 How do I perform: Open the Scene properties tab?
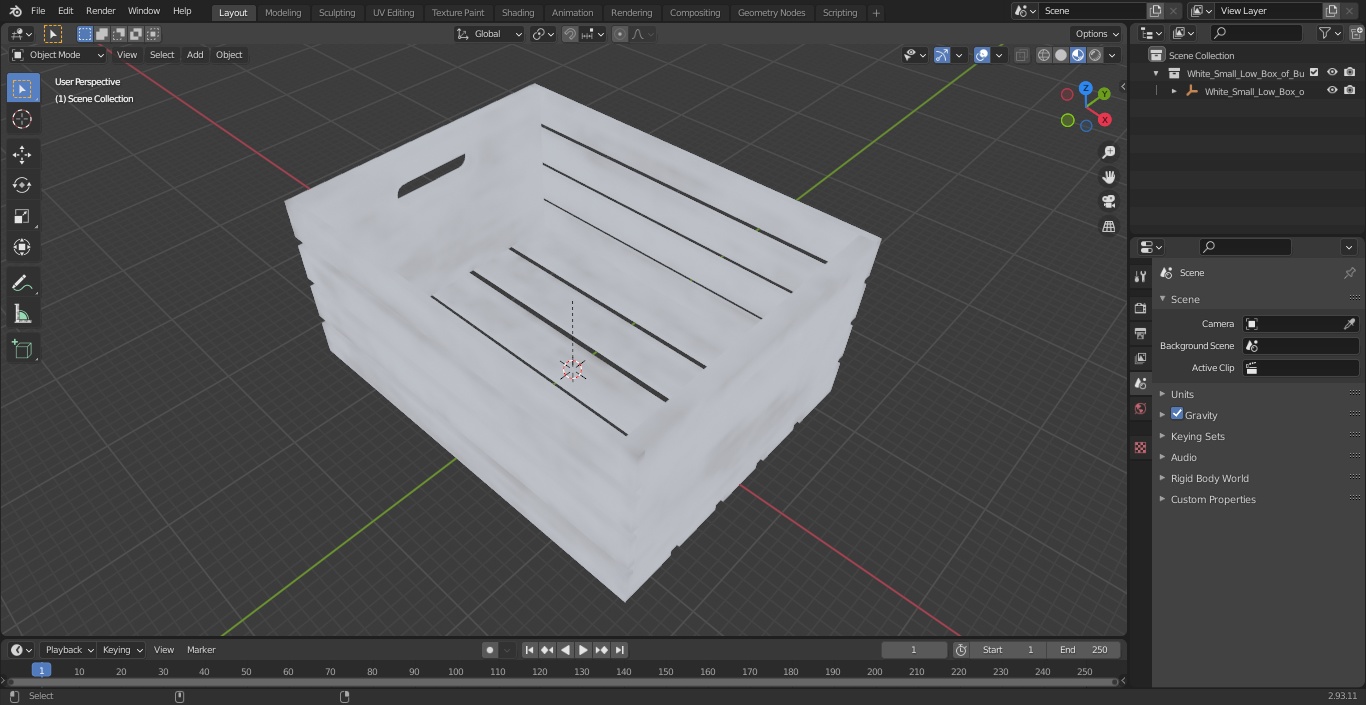(x=1140, y=383)
